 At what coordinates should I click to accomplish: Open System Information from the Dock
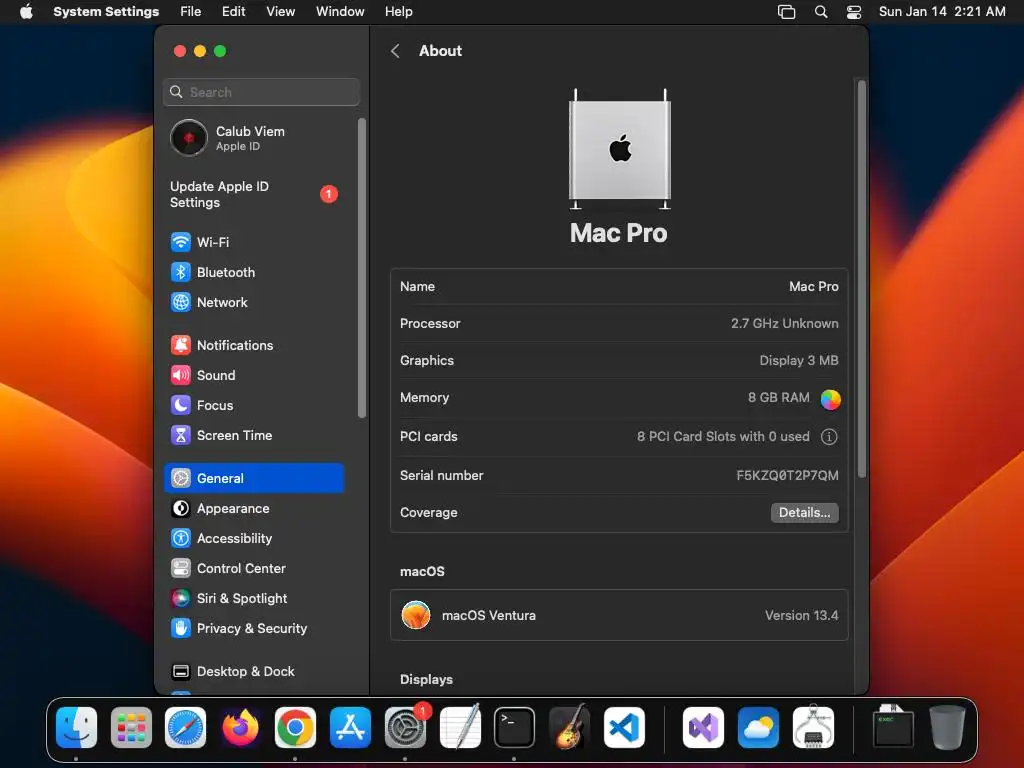(x=813, y=727)
